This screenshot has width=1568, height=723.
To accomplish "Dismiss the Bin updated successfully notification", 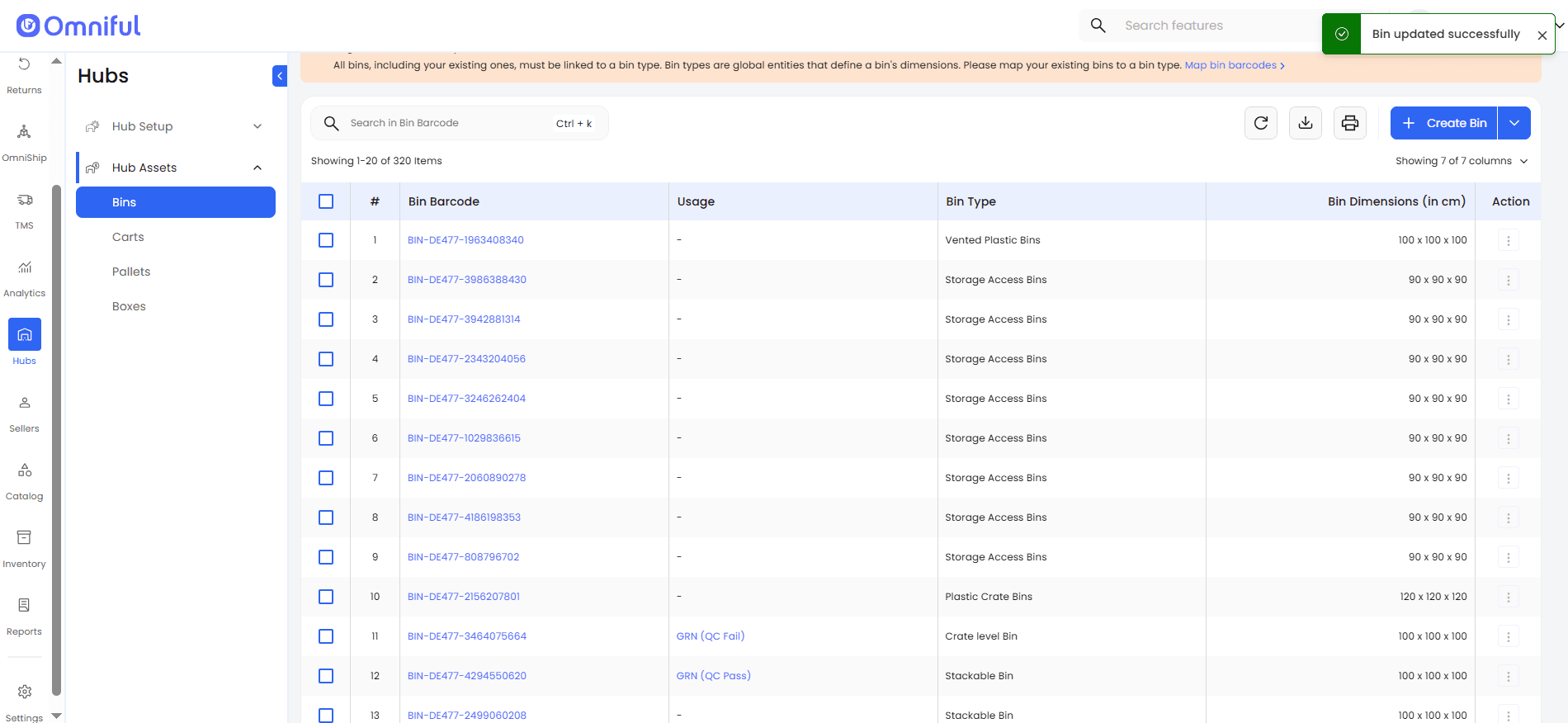I will (x=1542, y=35).
